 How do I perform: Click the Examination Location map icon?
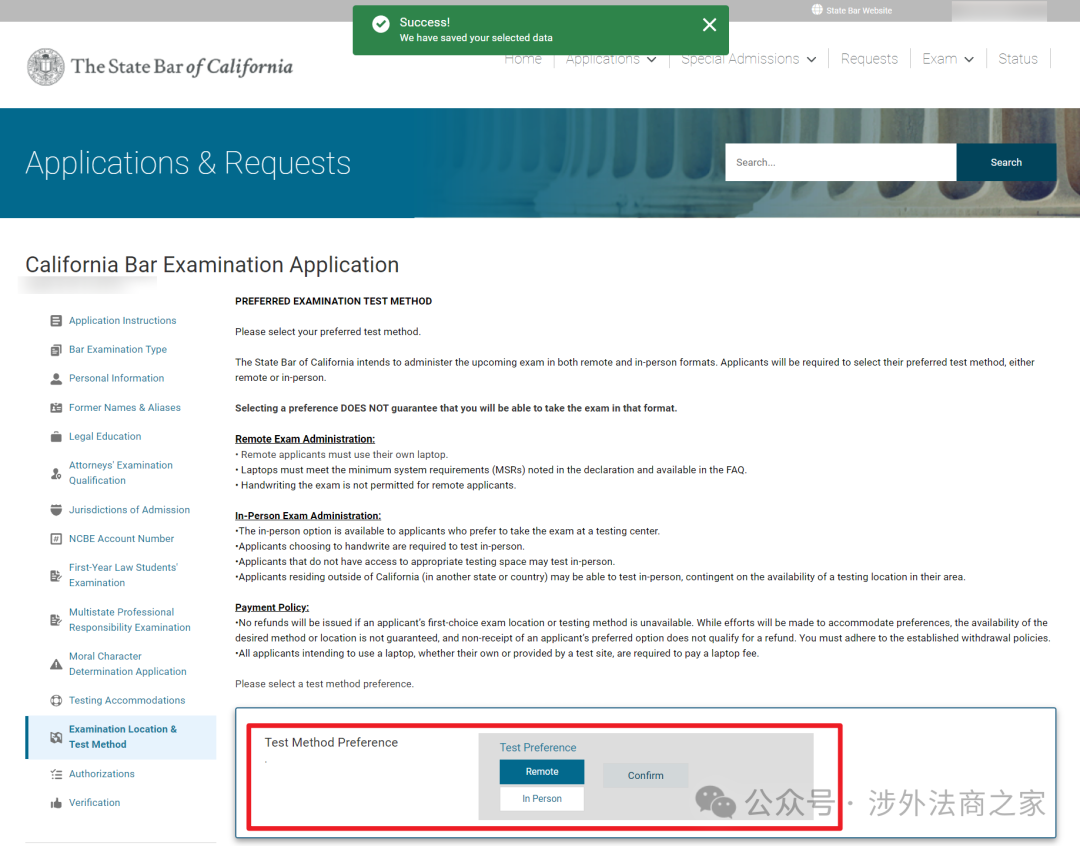click(56, 737)
